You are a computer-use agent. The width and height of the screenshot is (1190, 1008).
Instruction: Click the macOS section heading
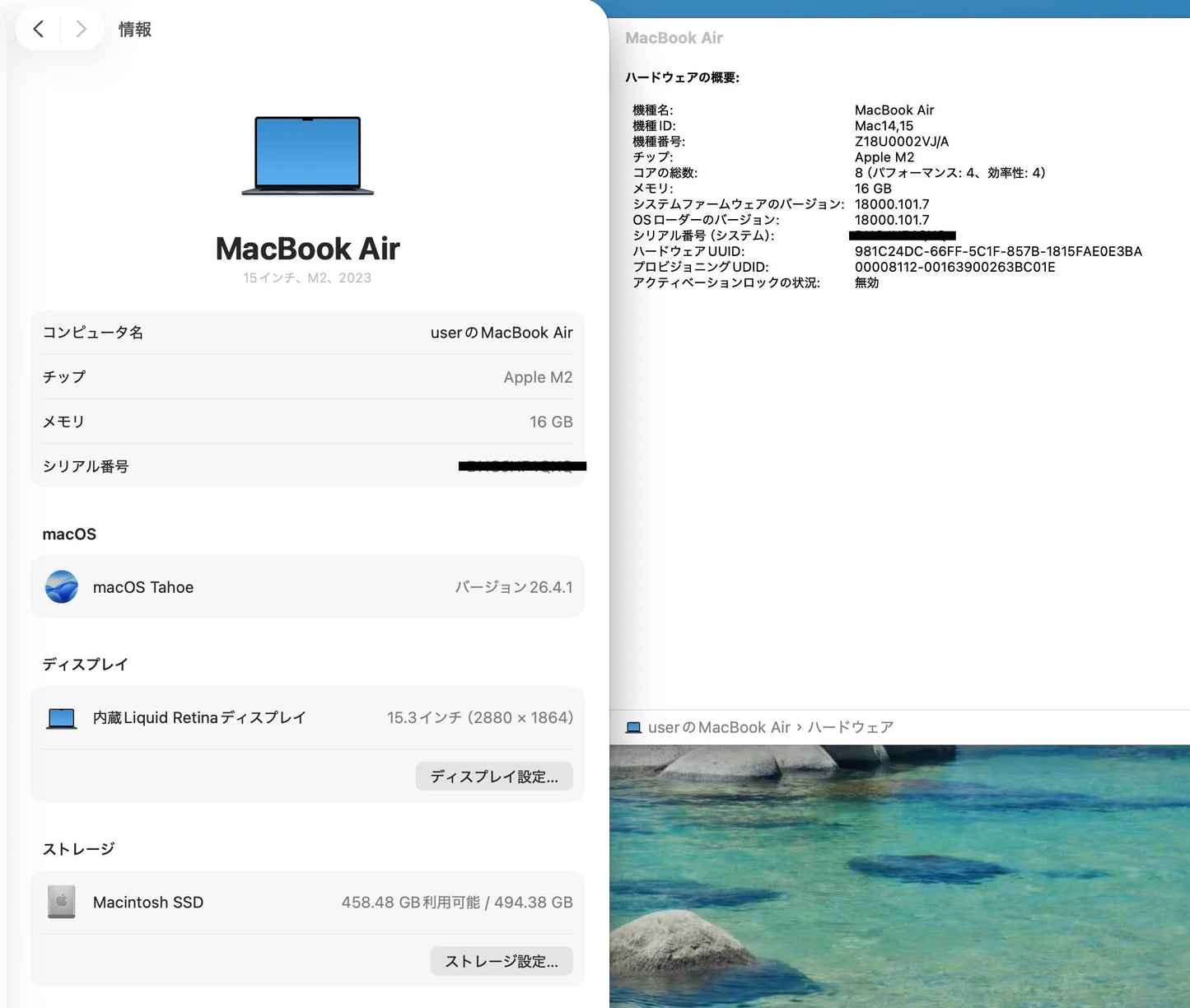click(x=69, y=534)
